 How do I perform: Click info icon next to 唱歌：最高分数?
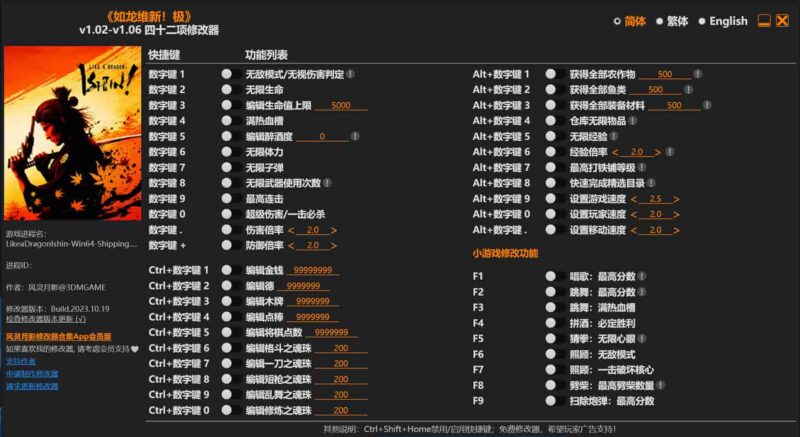coord(642,276)
